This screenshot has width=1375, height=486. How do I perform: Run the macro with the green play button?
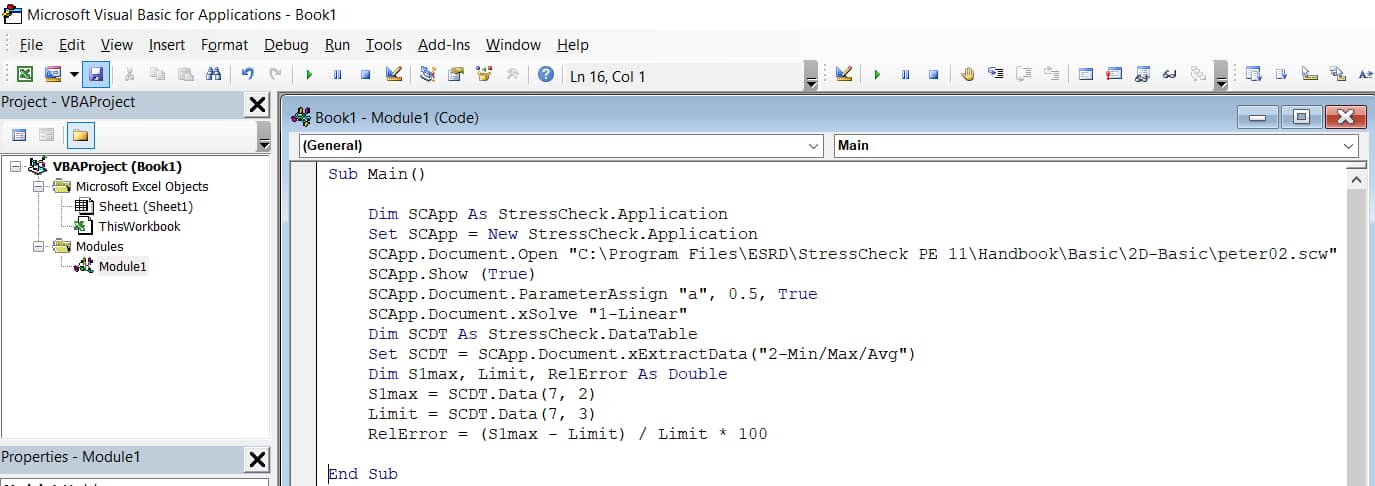[309, 75]
